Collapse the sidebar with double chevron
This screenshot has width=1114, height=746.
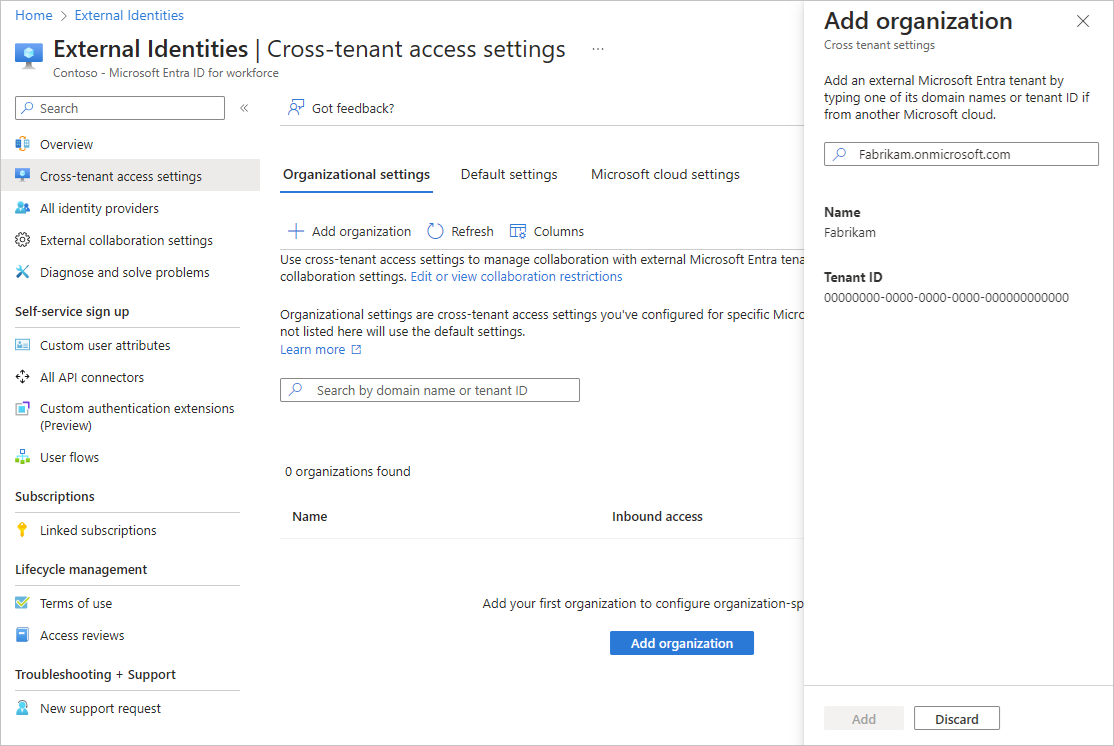coord(244,108)
